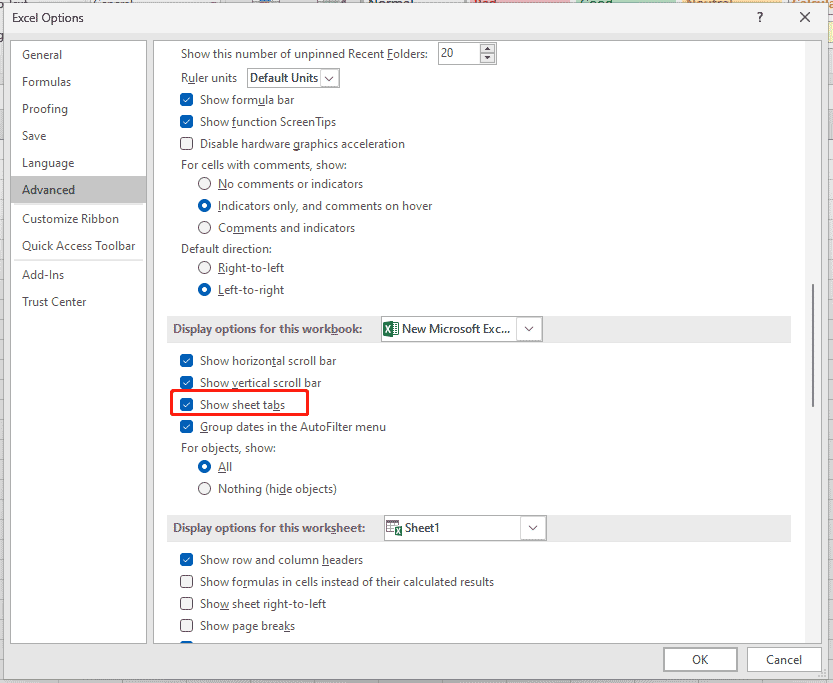The image size is (833, 683).
Task: Disable Show vertical scroll bar
Action: tap(186, 382)
